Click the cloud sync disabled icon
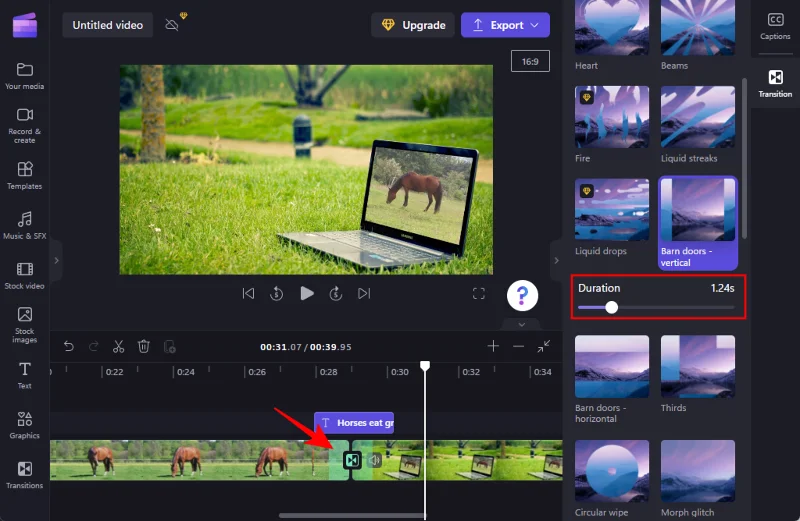Screen dimensions: 800x521 tap(172, 24)
